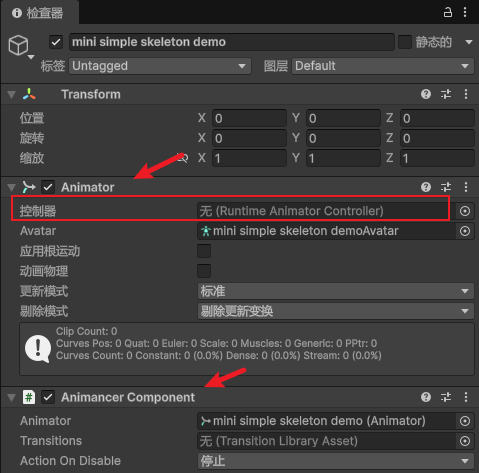Collapse the Transform component foldout
The image size is (479, 473).
12,95
